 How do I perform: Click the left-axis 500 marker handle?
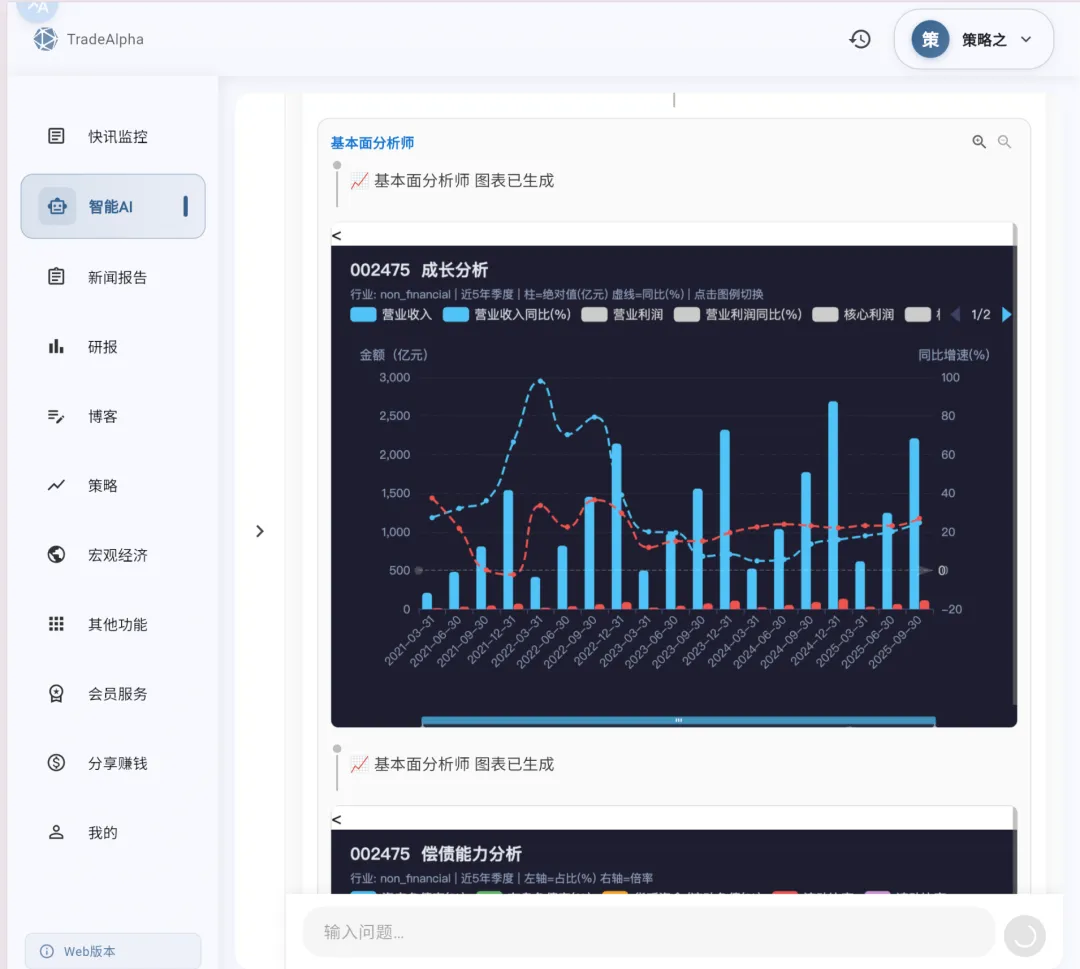418,570
